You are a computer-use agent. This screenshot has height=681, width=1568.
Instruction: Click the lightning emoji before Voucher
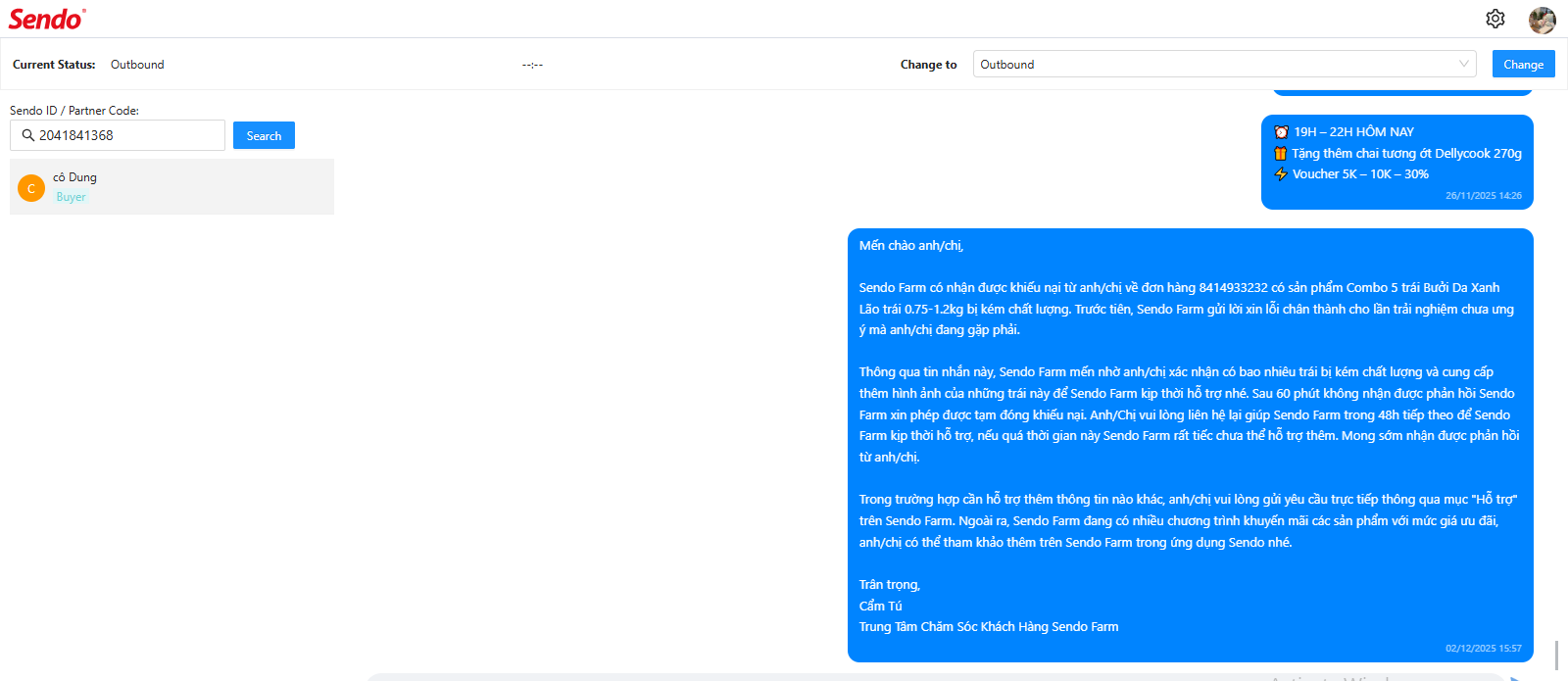tap(1281, 173)
